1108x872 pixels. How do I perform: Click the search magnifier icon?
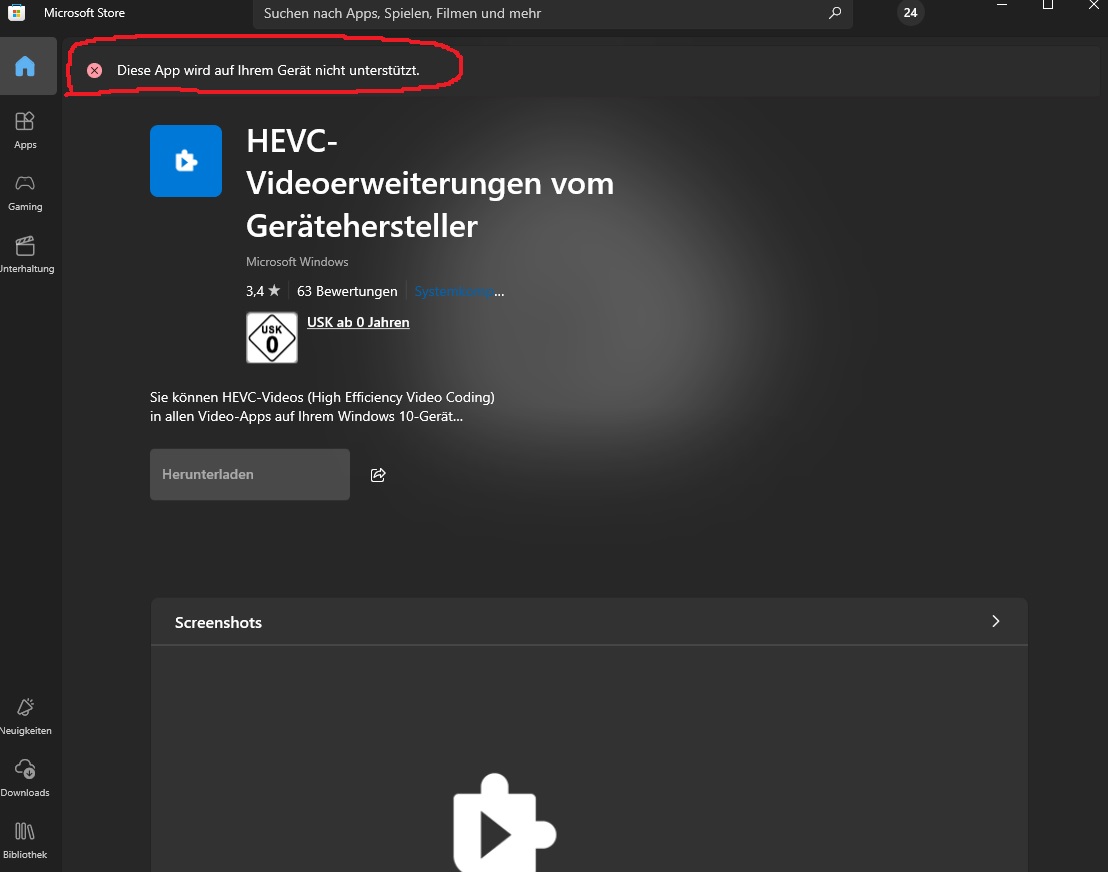pos(835,13)
